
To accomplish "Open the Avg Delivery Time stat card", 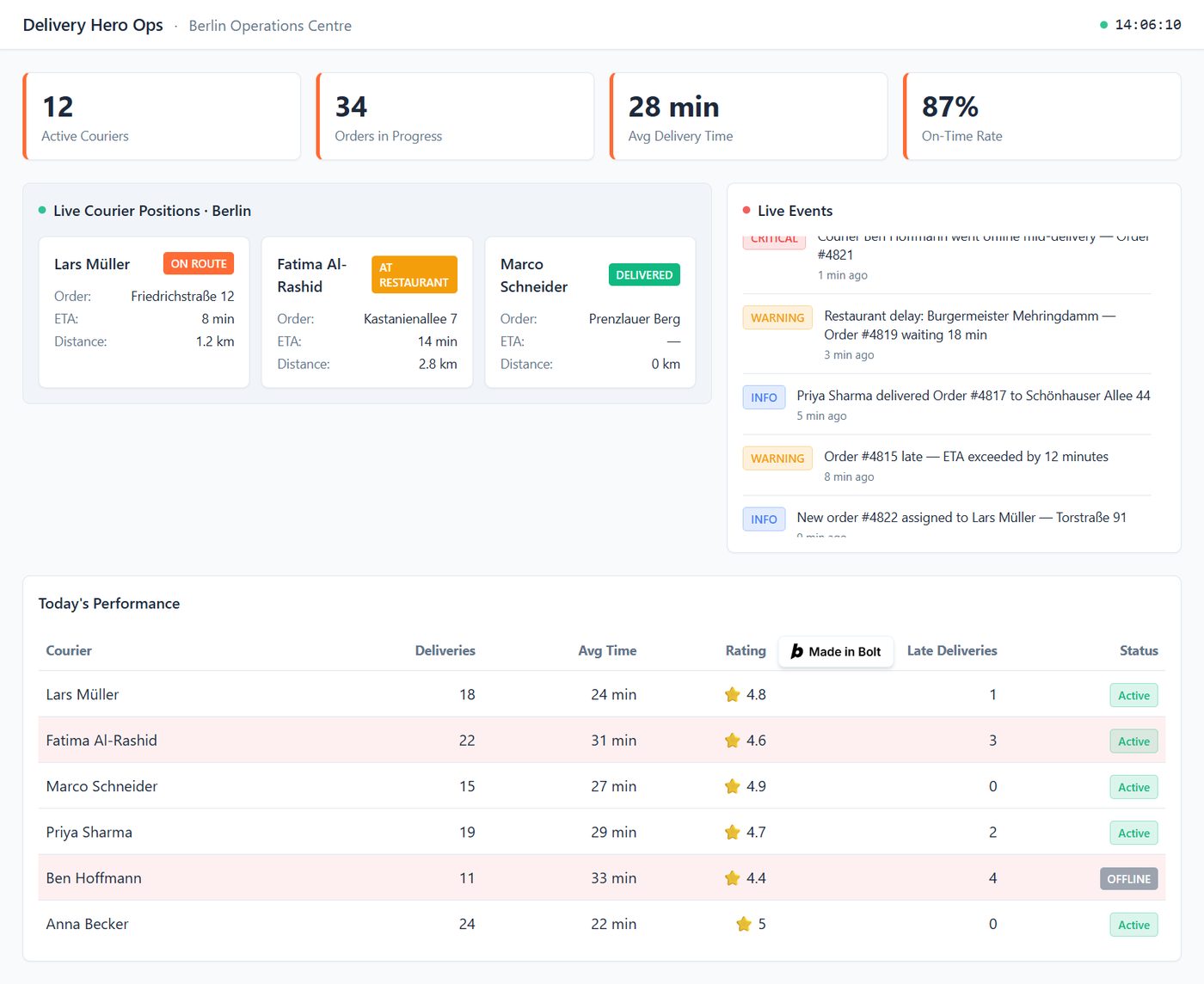I will coord(748,116).
